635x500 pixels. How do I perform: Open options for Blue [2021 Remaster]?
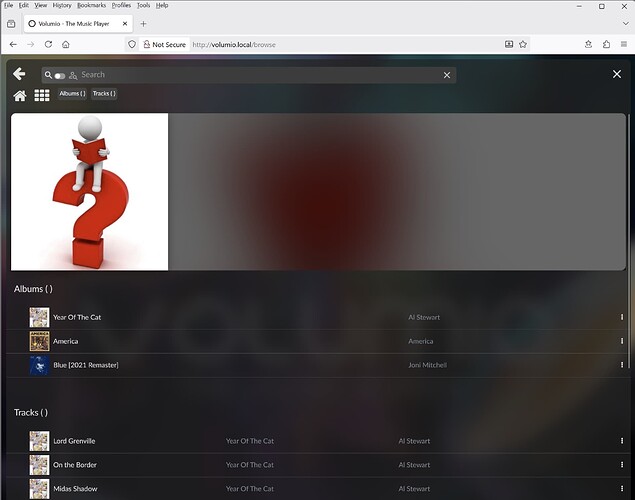click(x=621, y=365)
